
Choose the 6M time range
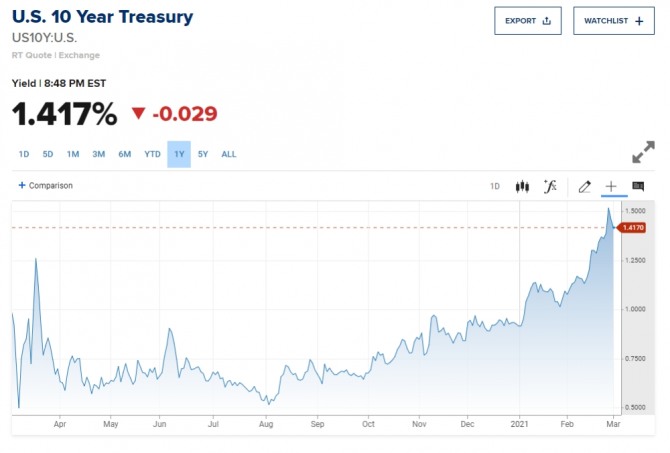pyautogui.click(x=125, y=154)
